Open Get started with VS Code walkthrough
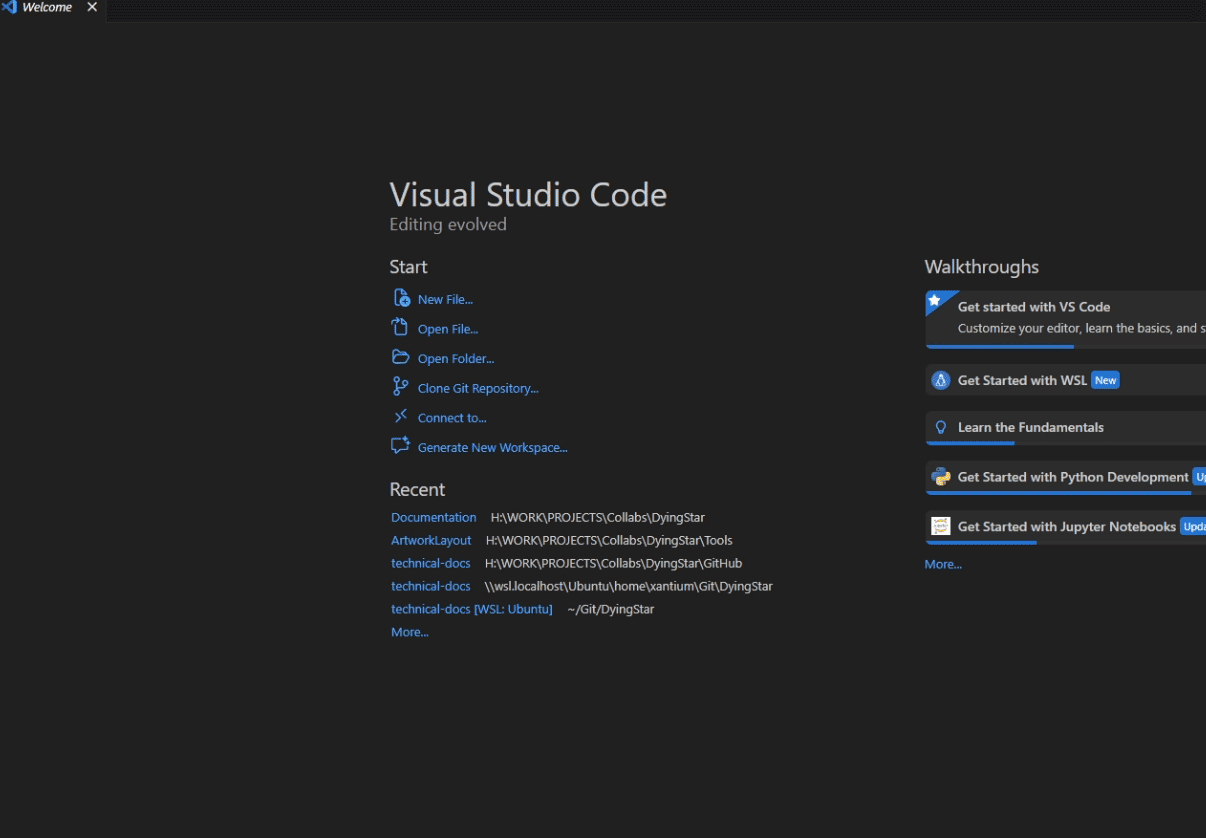 [1033, 307]
